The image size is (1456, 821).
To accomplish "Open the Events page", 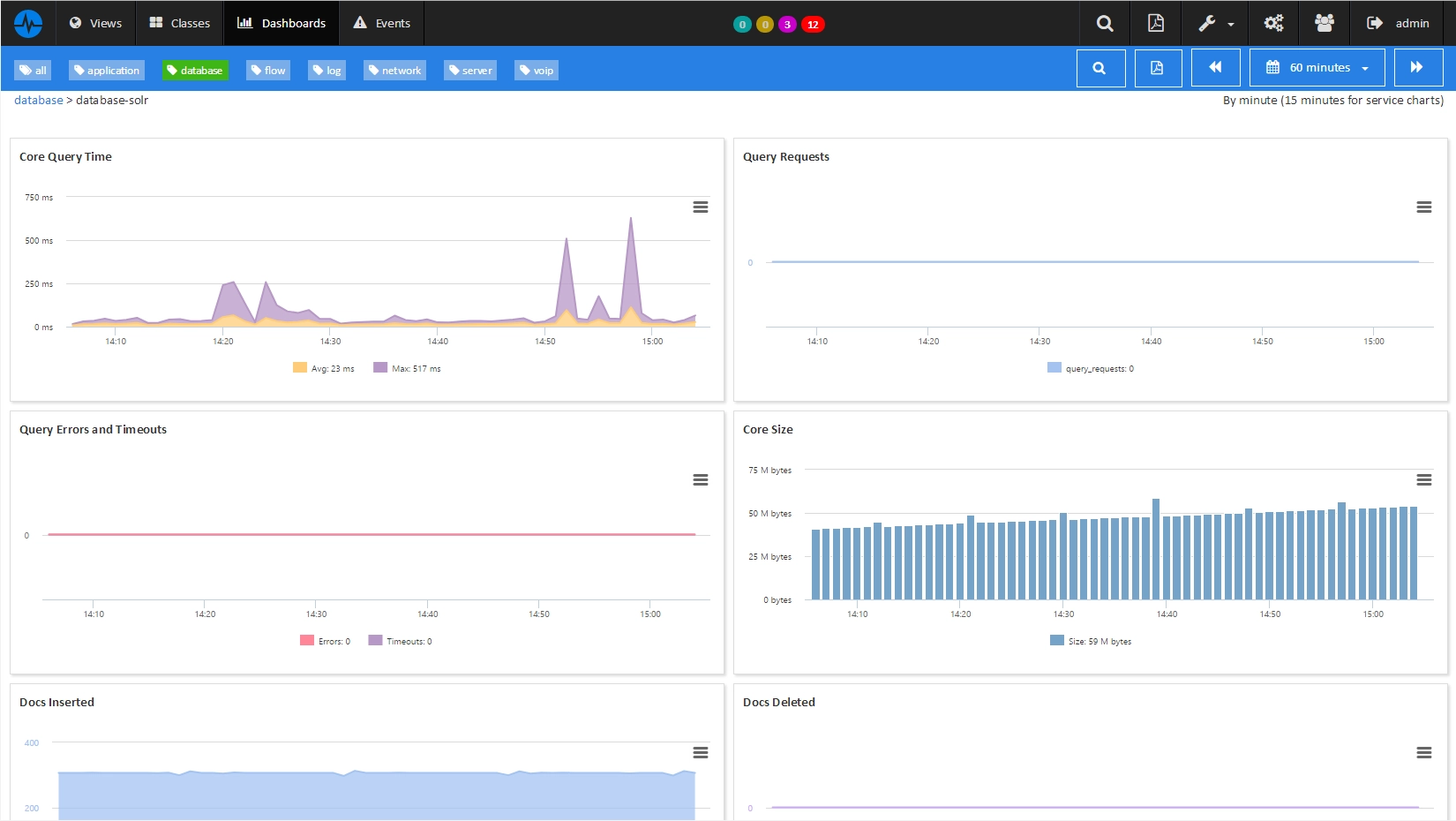I will 382,23.
